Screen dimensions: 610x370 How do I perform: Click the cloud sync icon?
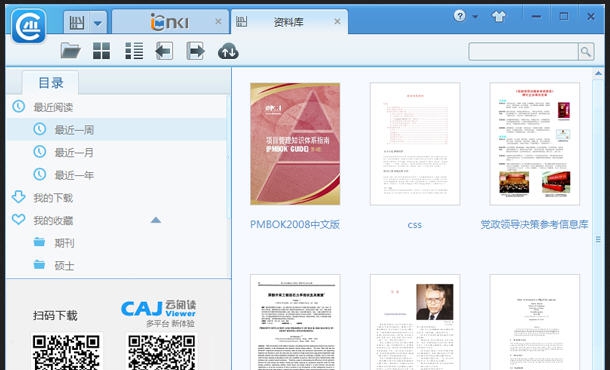(228, 51)
